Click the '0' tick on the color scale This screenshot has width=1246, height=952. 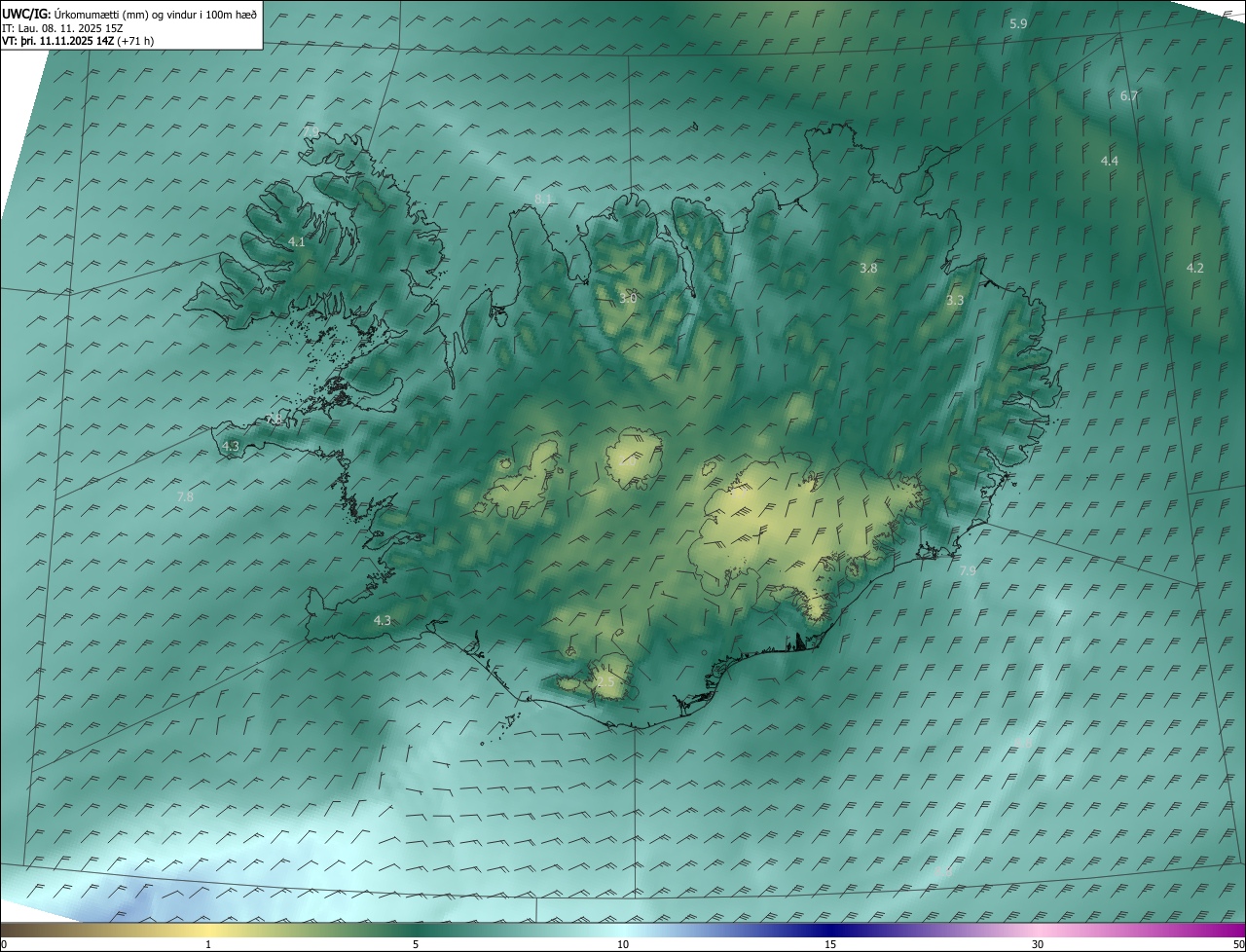(3, 944)
